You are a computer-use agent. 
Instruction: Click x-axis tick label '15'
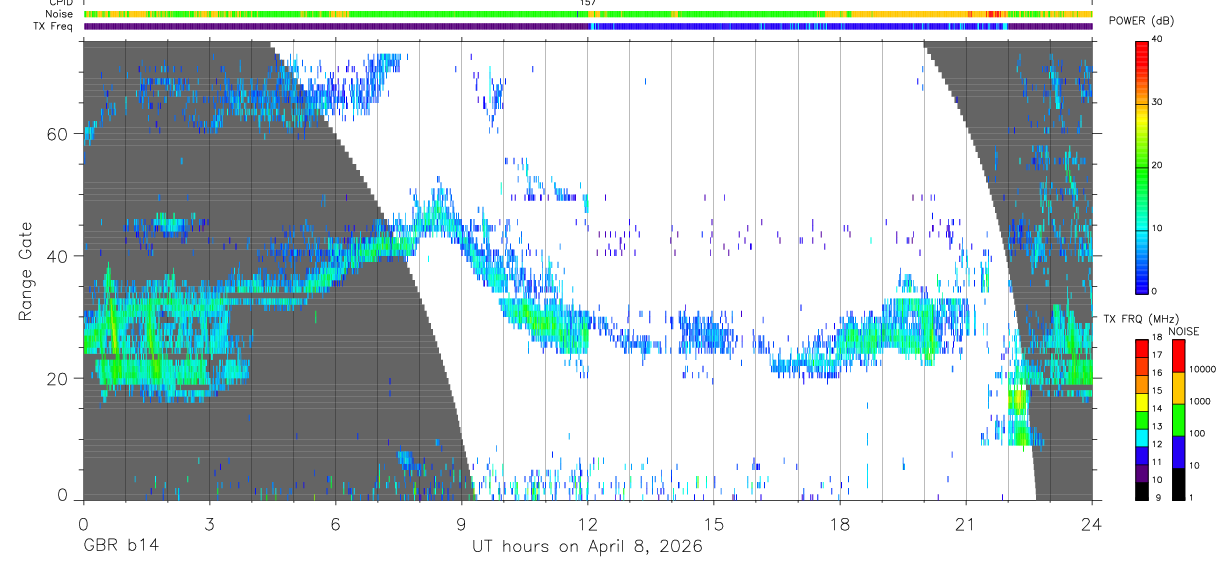(x=713, y=523)
